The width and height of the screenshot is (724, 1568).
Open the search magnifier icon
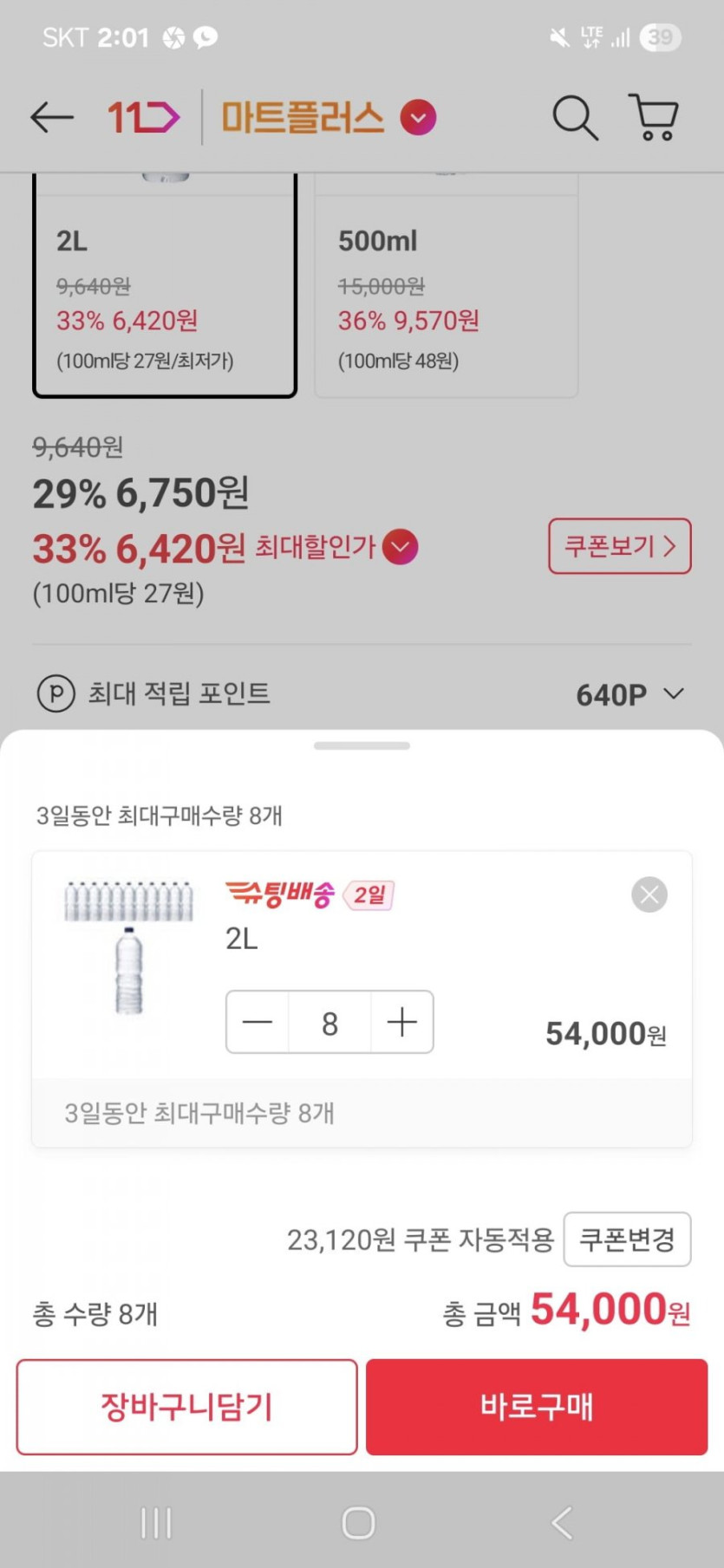coord(575,117)
